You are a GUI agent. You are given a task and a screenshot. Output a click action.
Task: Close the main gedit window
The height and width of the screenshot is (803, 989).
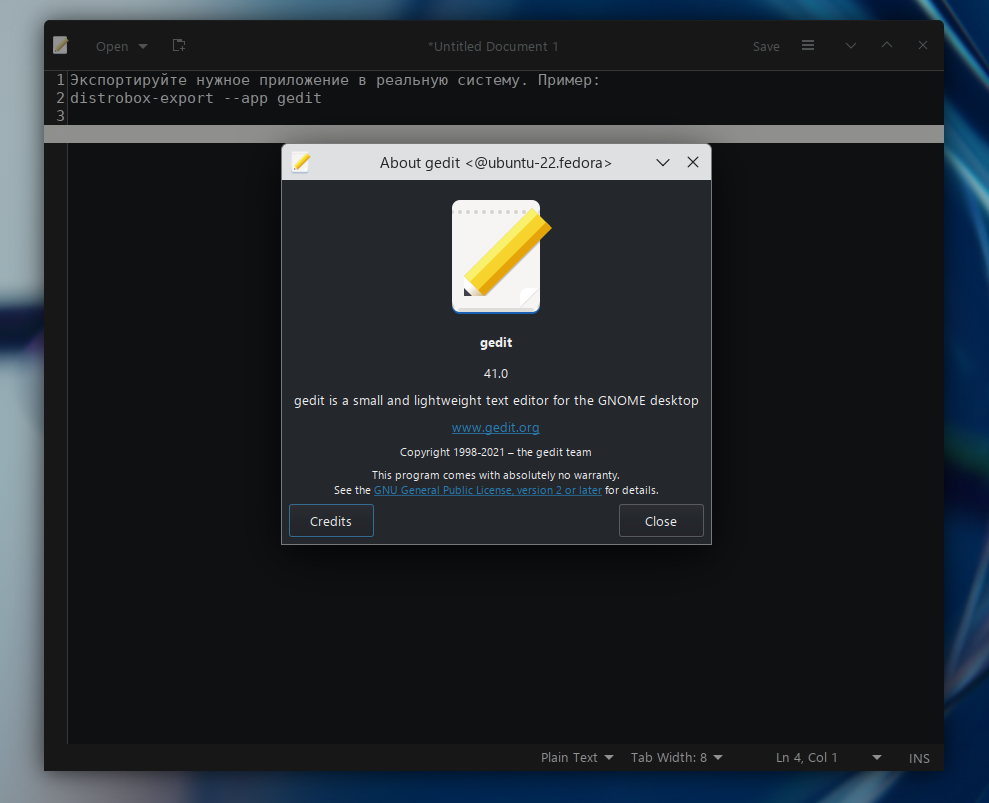(x=923, y=45)
